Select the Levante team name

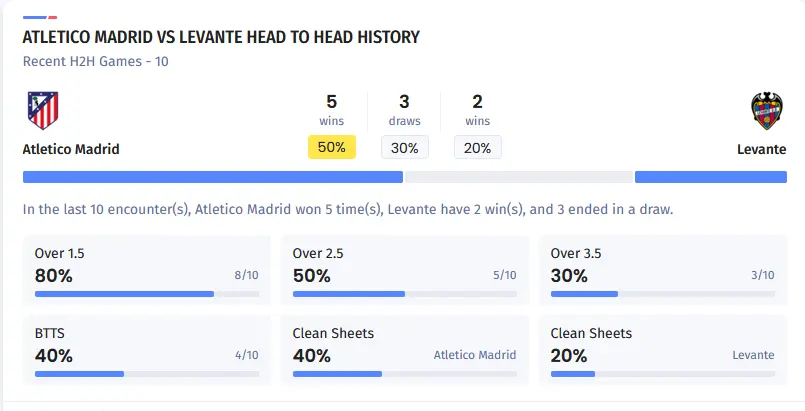(761, 149)
